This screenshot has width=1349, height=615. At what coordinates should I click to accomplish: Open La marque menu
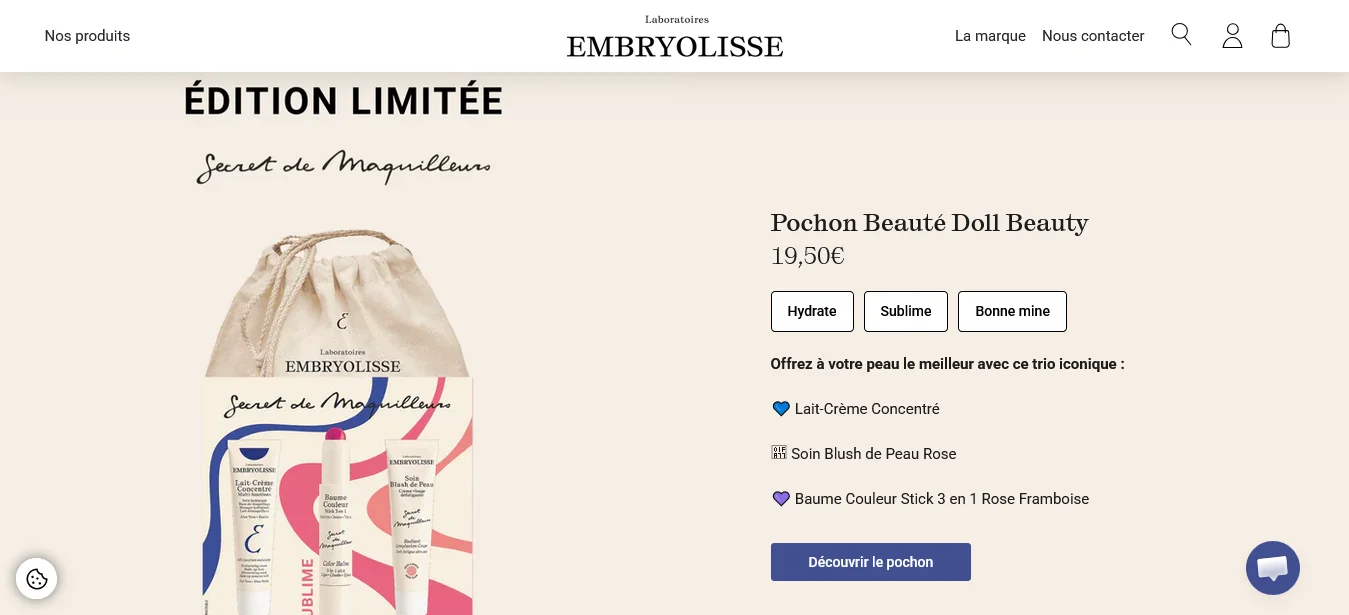point(990,35)
